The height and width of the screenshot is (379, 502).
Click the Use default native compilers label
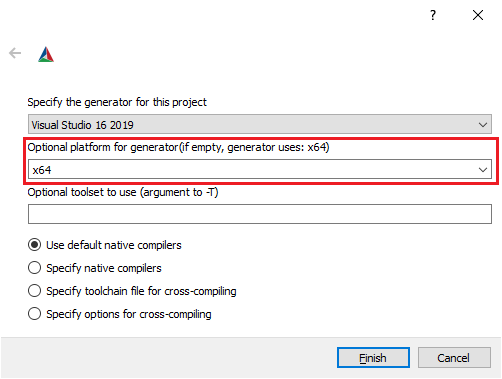click(x=114, y=245)
